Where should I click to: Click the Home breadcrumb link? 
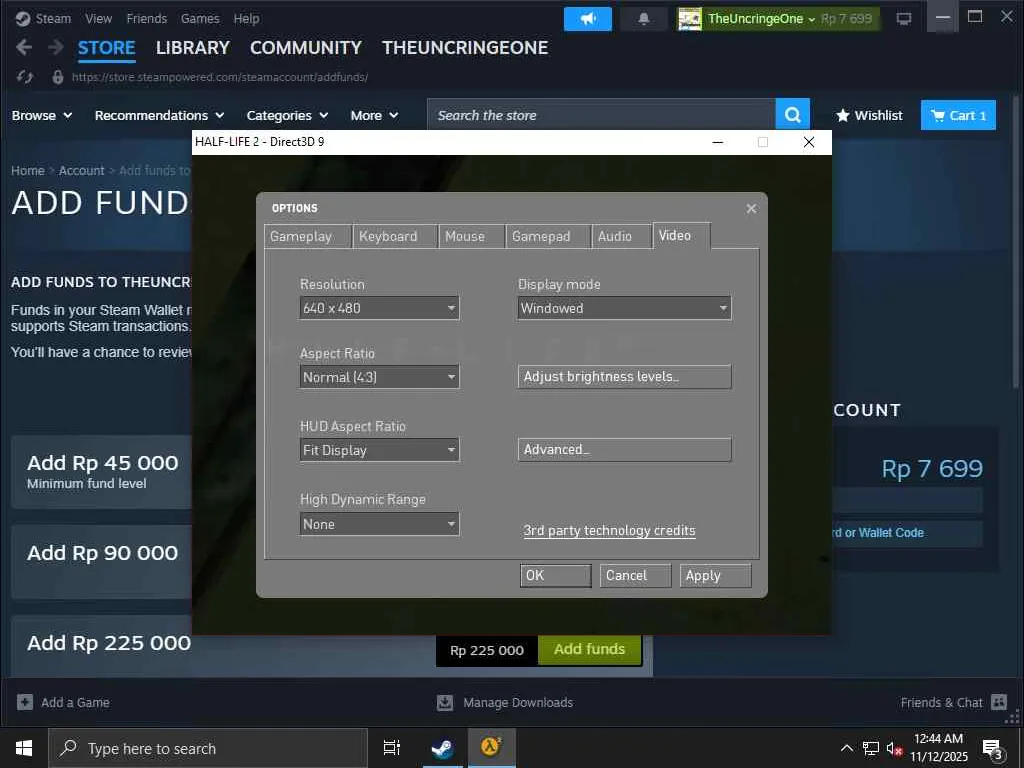tap(27, 170)
